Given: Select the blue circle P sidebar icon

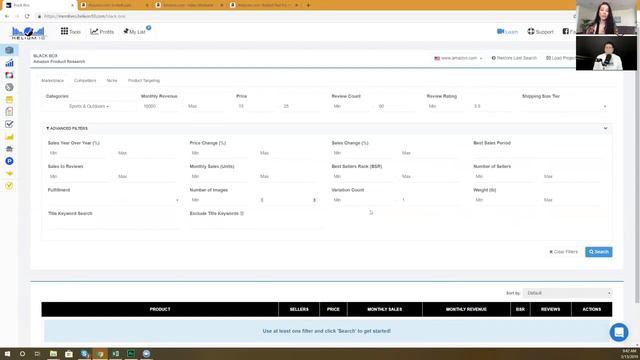Looking at the screenshot, I should [x=9, y=161].
